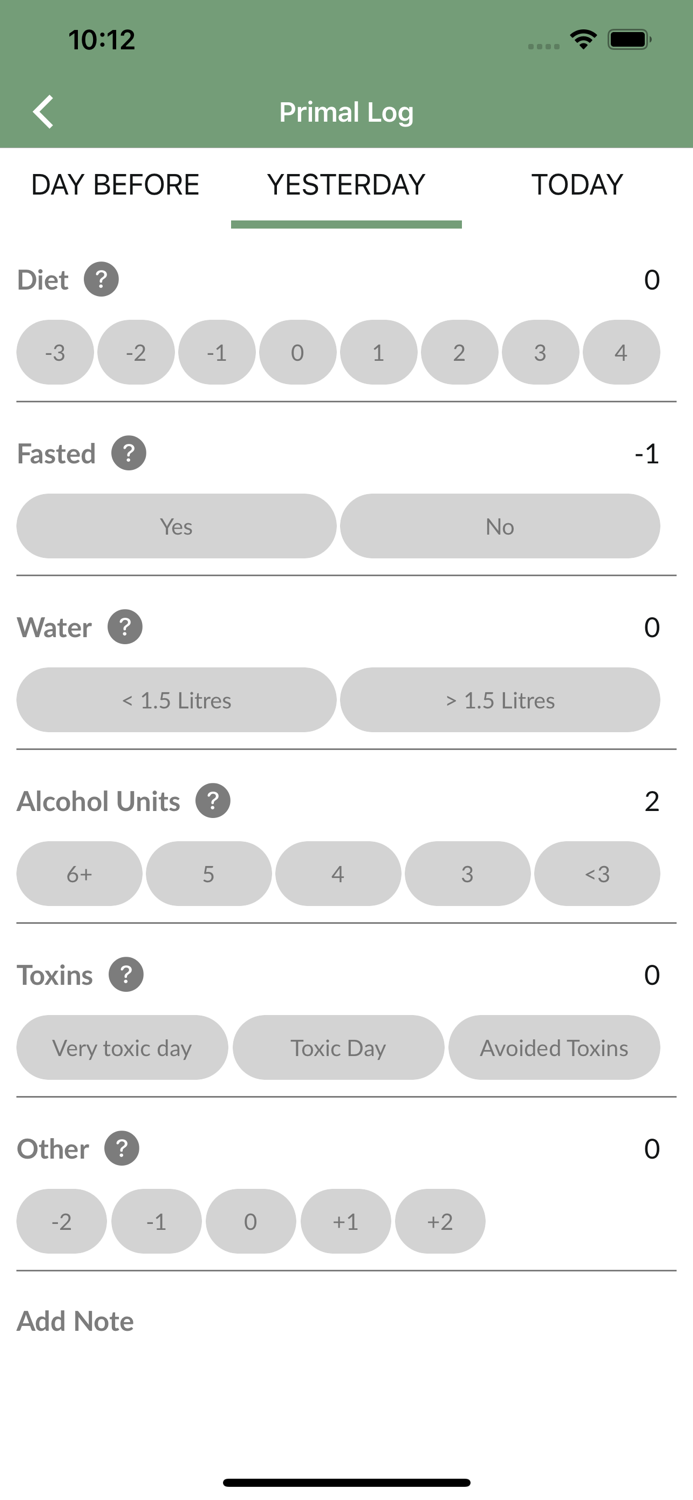Pick Very toxic day option
The height and width of the screenshot is (1500, 693).
coord(122,1048)
